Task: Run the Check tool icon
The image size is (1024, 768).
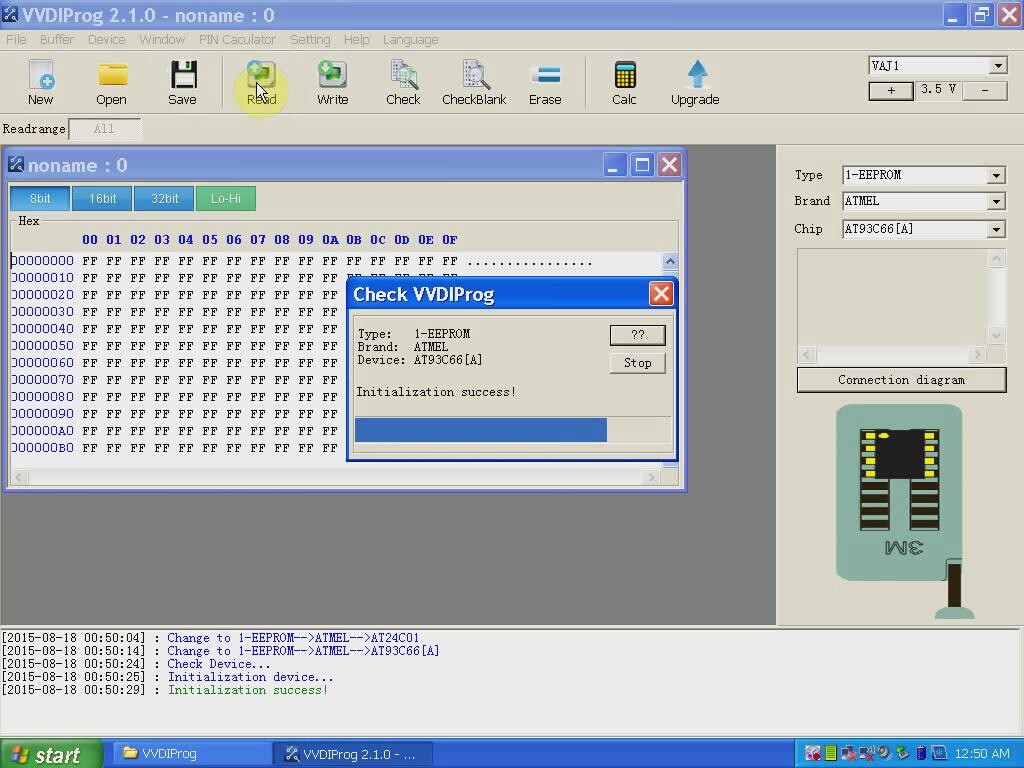Action: 403,82
